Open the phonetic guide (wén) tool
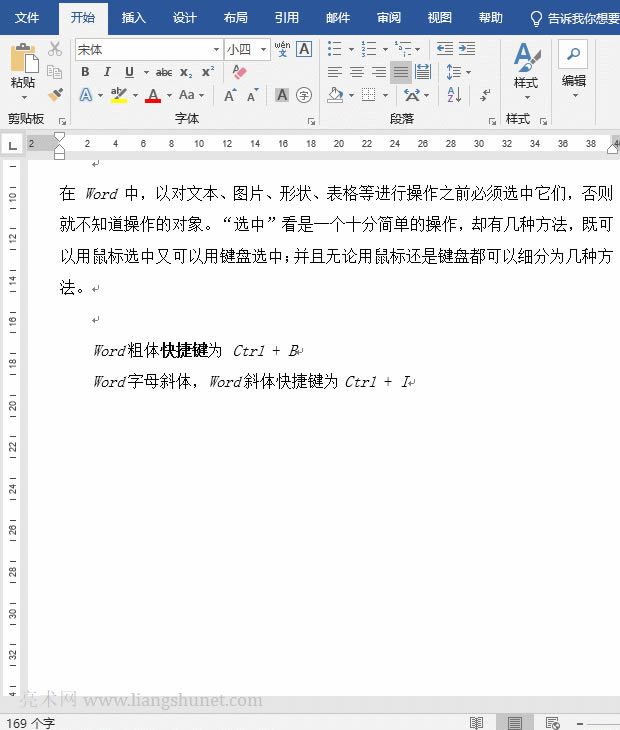 [x=282, y=48]
